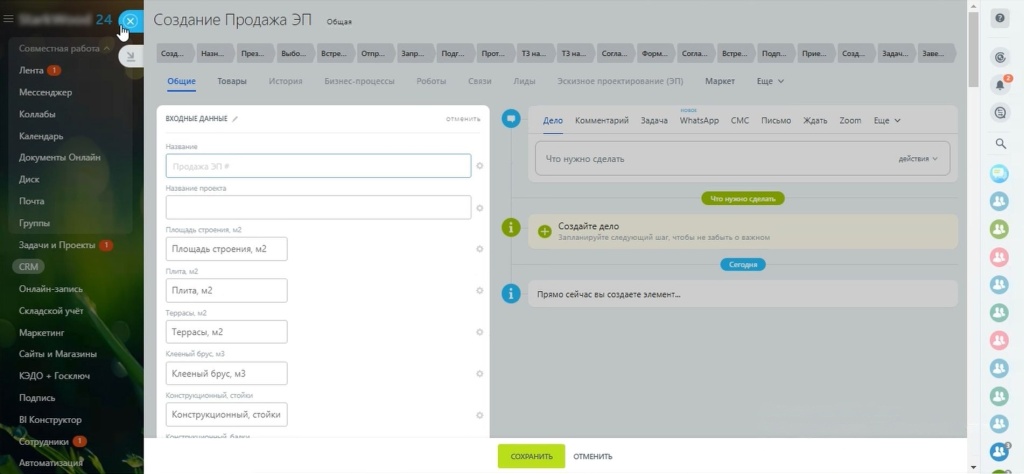Click the Название проекта input field
Viewport: 1024px width, 474px height.
point(318,207)
